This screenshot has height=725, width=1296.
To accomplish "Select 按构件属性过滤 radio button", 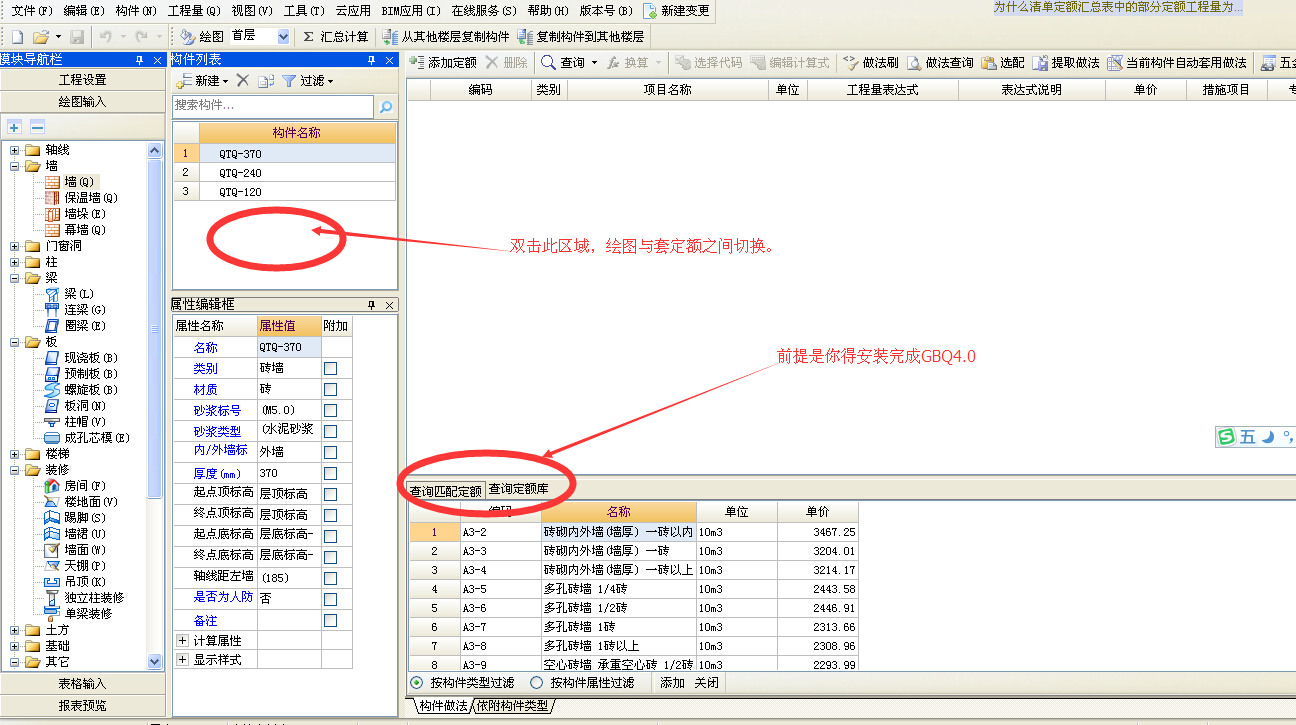I will click(537, 683).
